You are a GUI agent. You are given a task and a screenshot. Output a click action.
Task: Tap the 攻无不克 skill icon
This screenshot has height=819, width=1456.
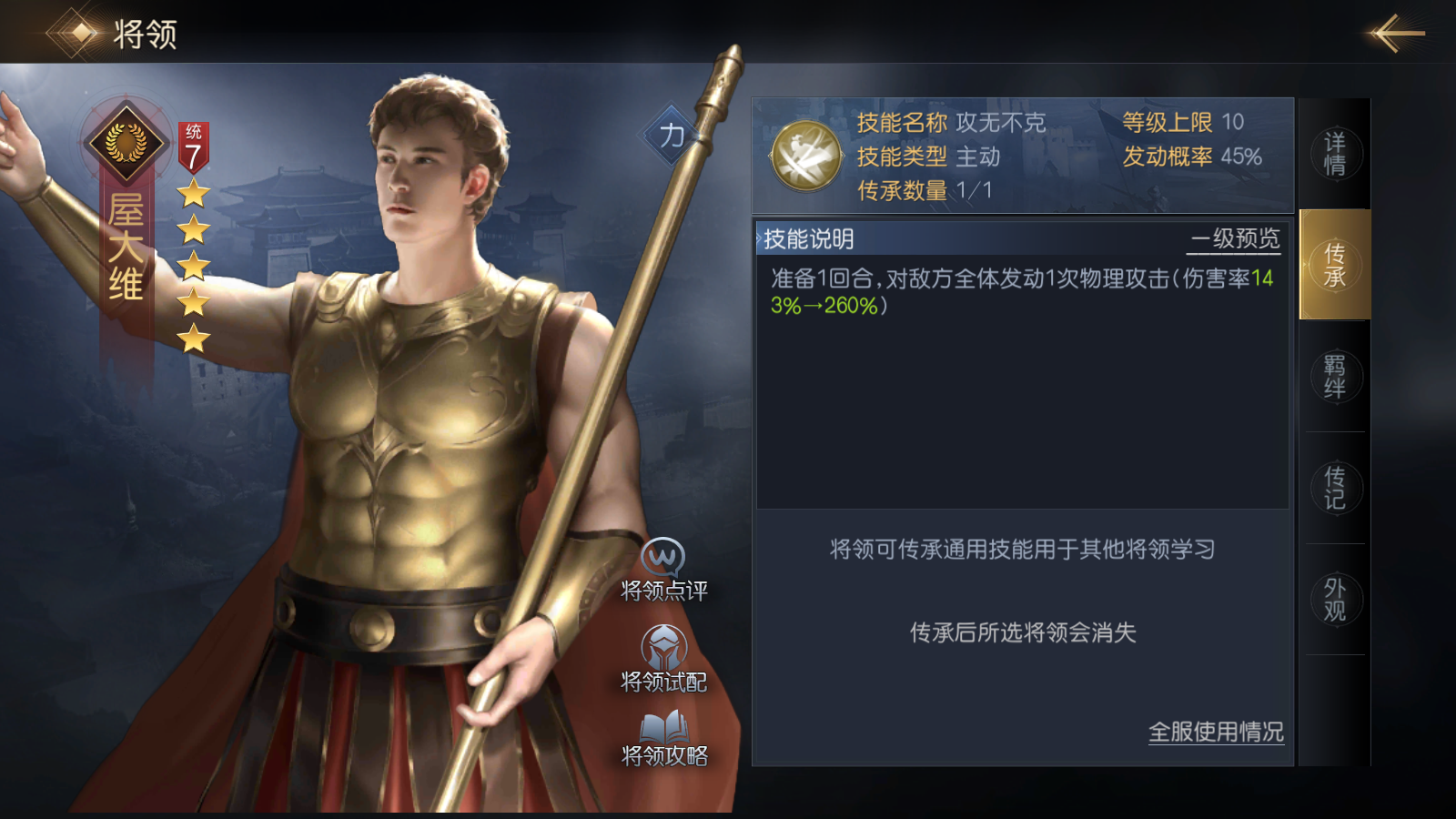point(805,156)
